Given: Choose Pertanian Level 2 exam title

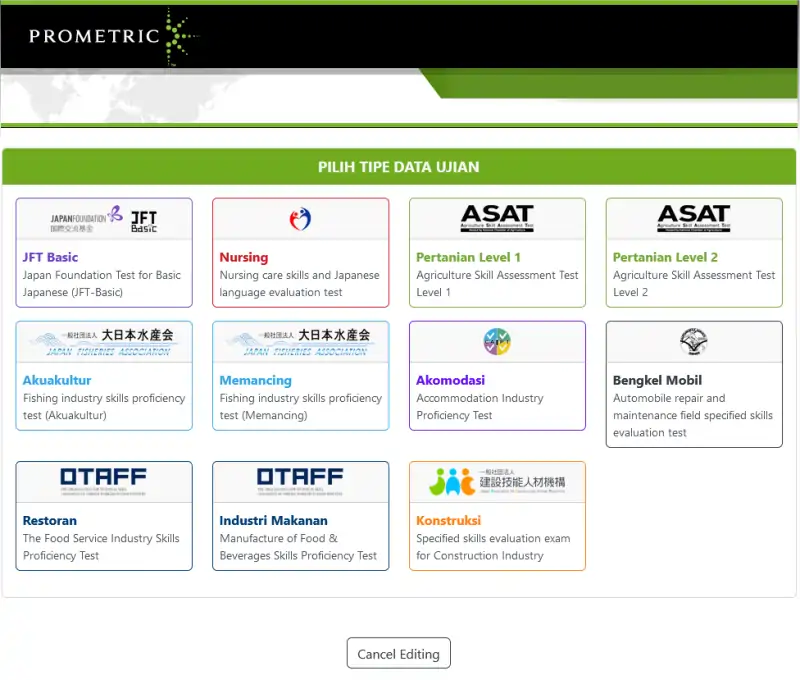Looking at the screenshot, I should click(x=665, y=257).
